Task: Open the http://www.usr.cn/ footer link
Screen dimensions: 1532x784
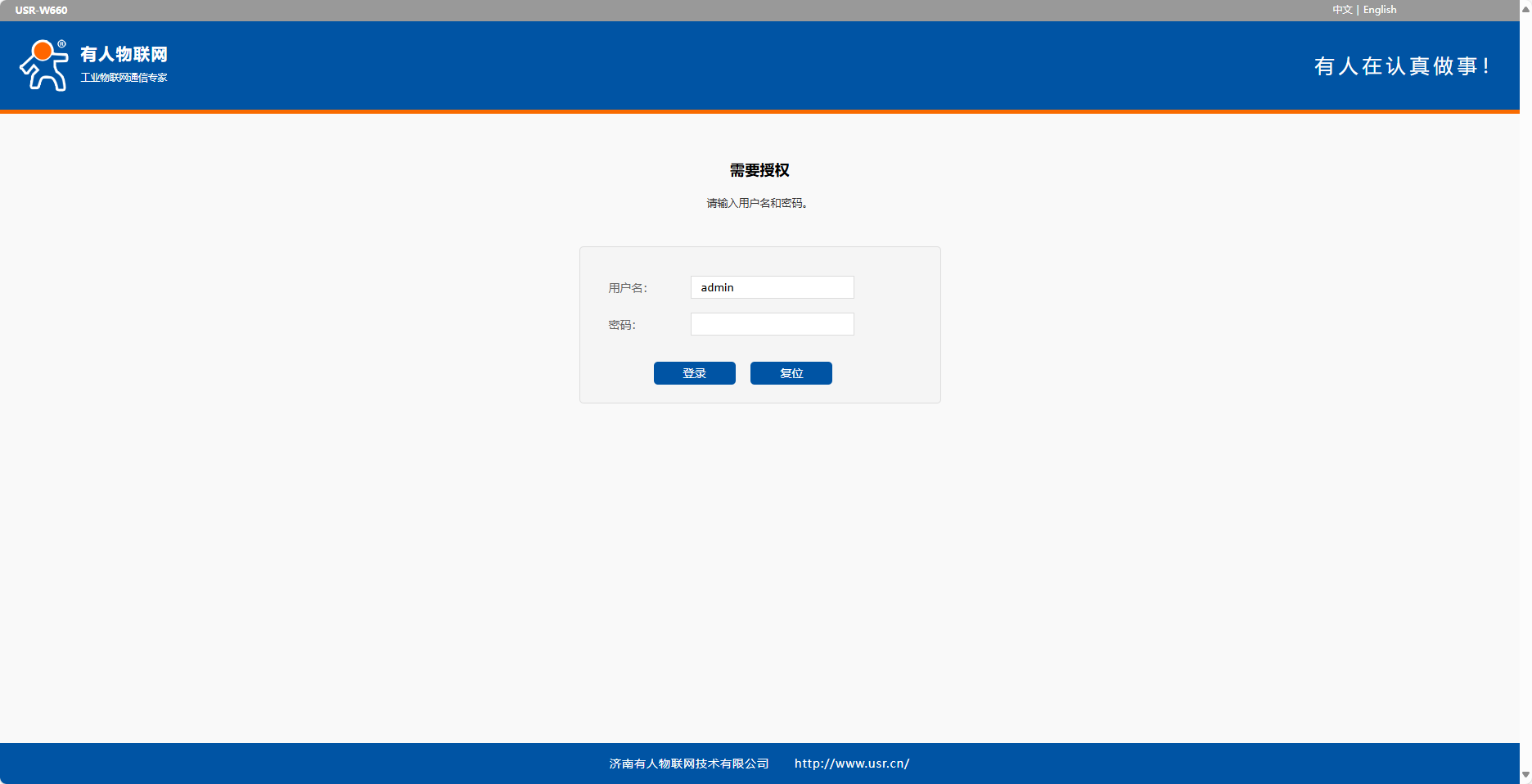Action: tap(852, 764)
